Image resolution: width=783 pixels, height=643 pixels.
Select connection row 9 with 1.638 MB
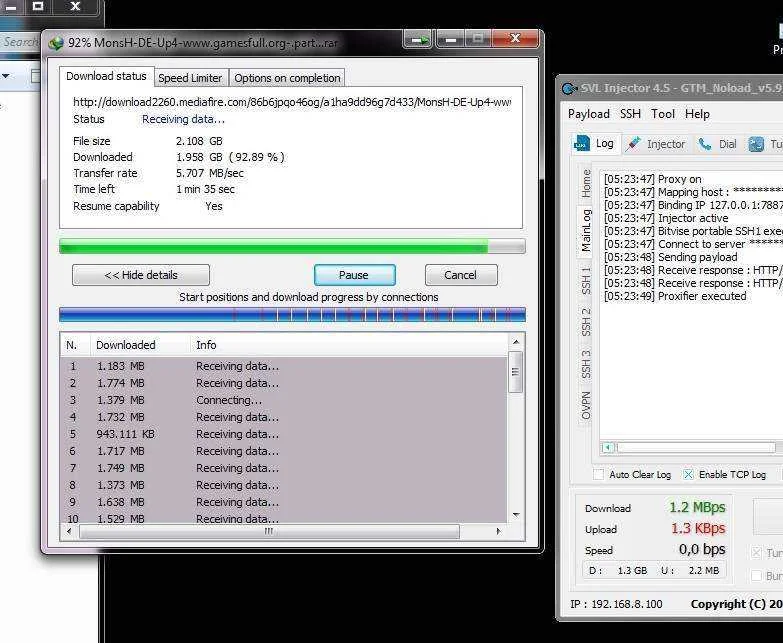tap(284, 502)
